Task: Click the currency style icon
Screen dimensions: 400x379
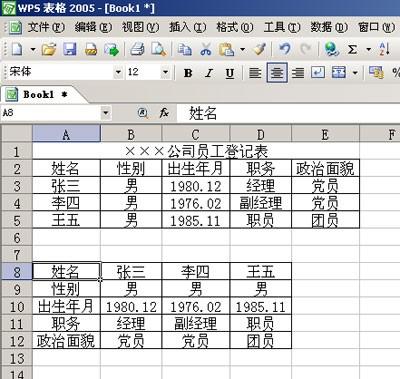Action: pos(376,72)
